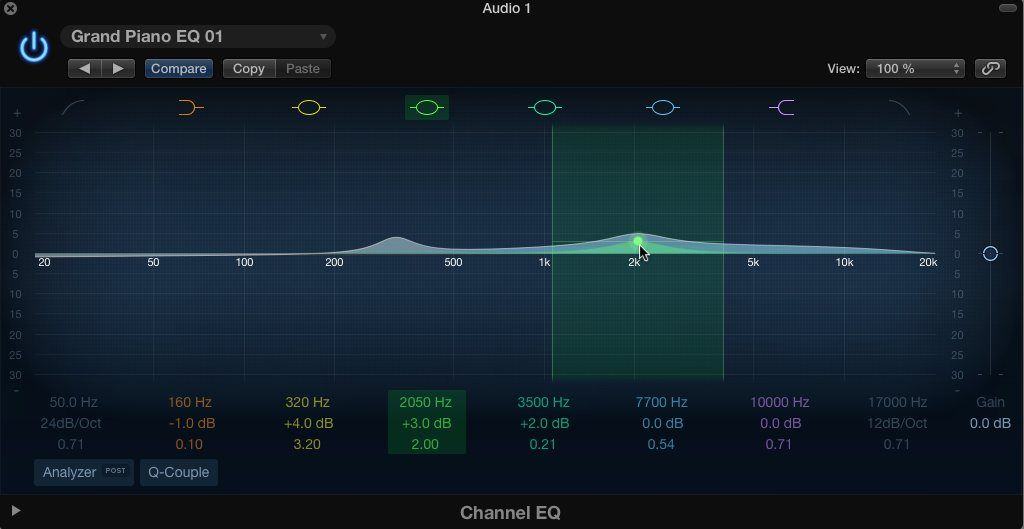Viewport: 1024px width, 529px height.
Task: Select the 3.20 Q value
Action: 308,444
